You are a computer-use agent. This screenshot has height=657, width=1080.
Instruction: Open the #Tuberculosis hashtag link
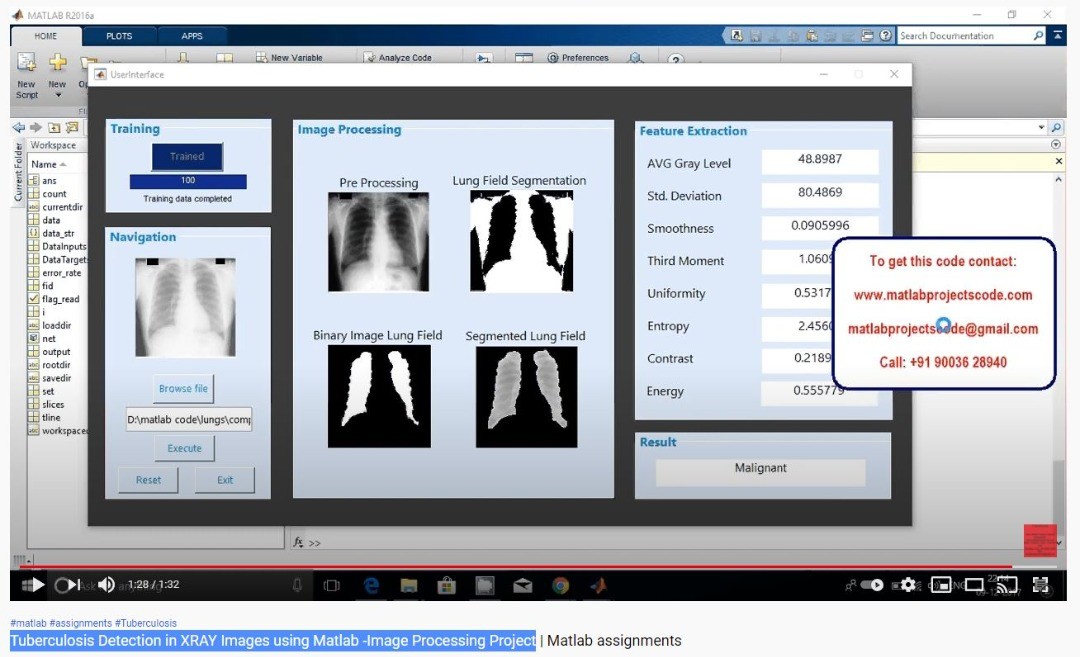(146, 623)
